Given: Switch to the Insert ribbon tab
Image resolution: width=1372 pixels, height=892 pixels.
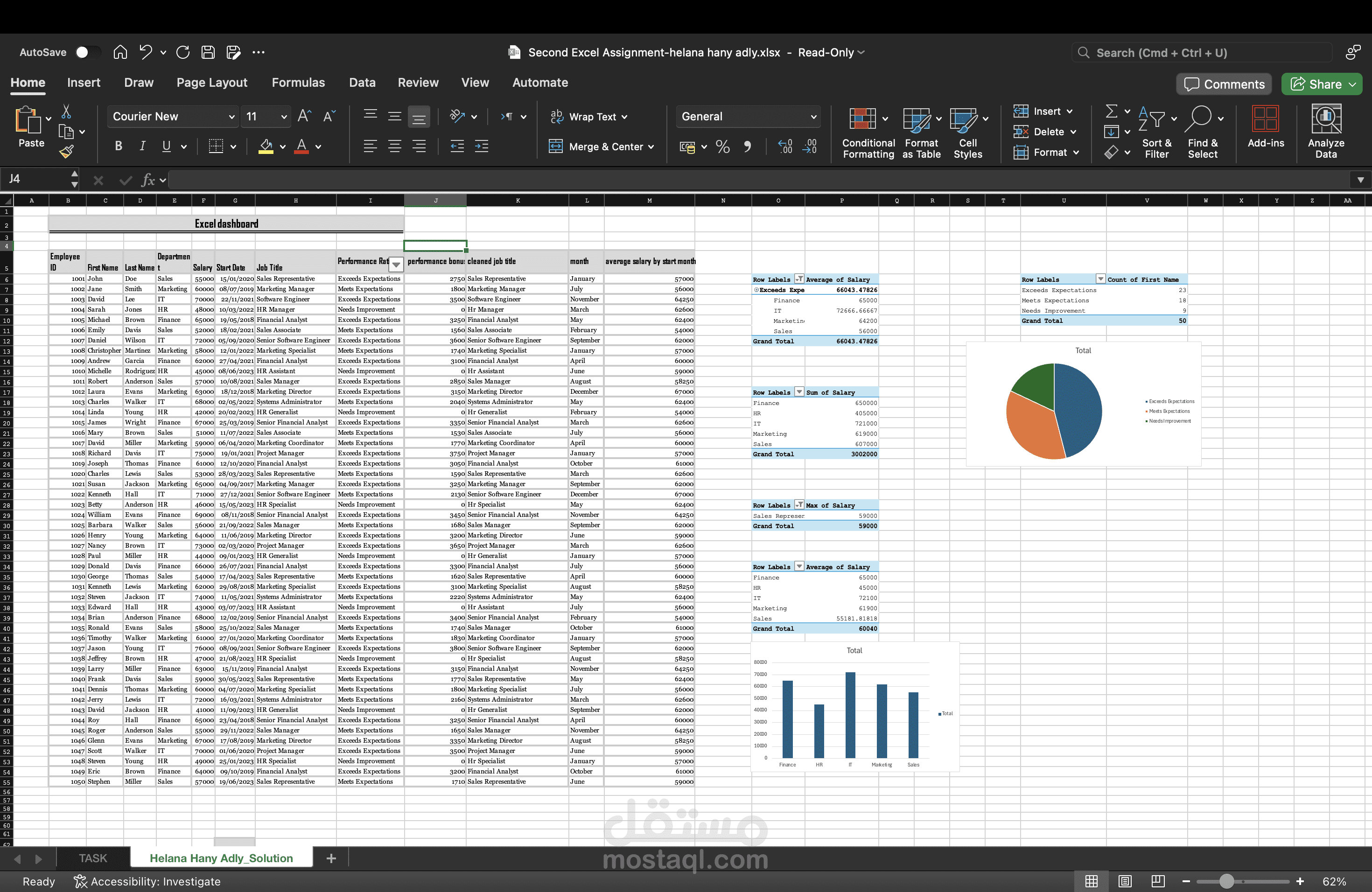Looking at the screenshot, I should (84, 83).
